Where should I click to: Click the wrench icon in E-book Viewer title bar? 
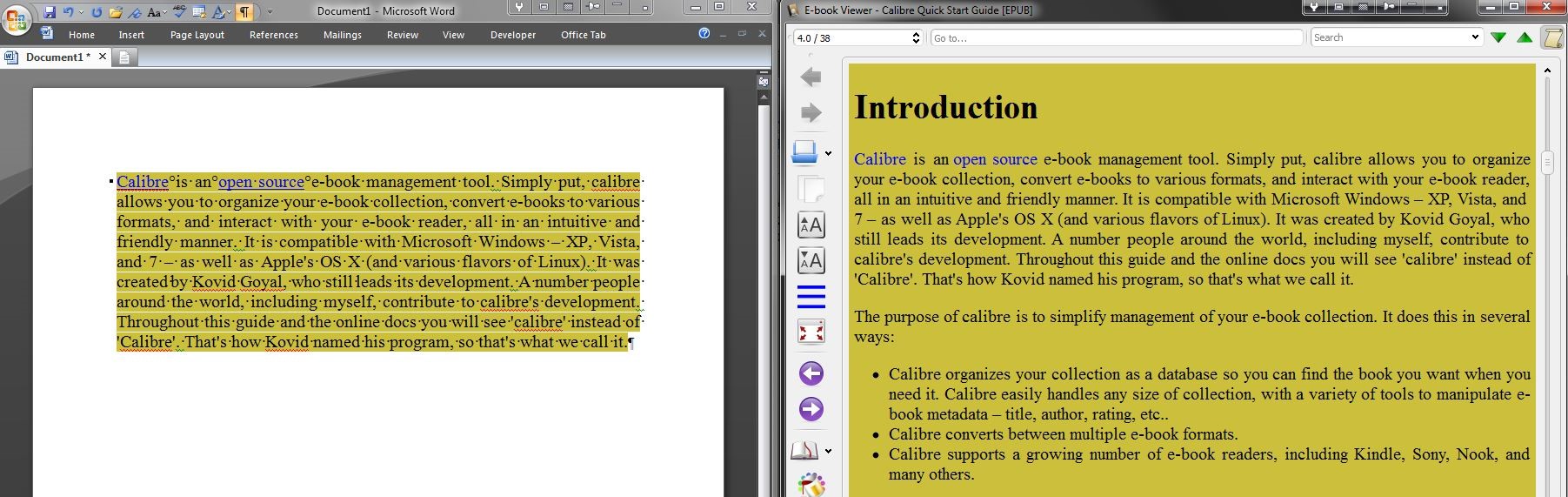(x=1313, y=7)
